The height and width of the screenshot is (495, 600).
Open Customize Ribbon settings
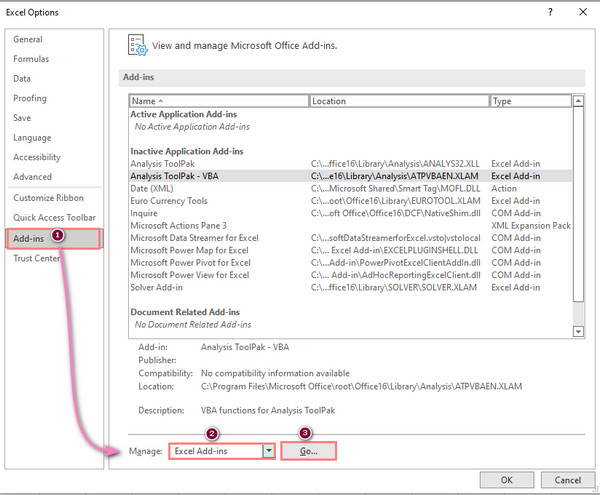[x=48, y=198]
